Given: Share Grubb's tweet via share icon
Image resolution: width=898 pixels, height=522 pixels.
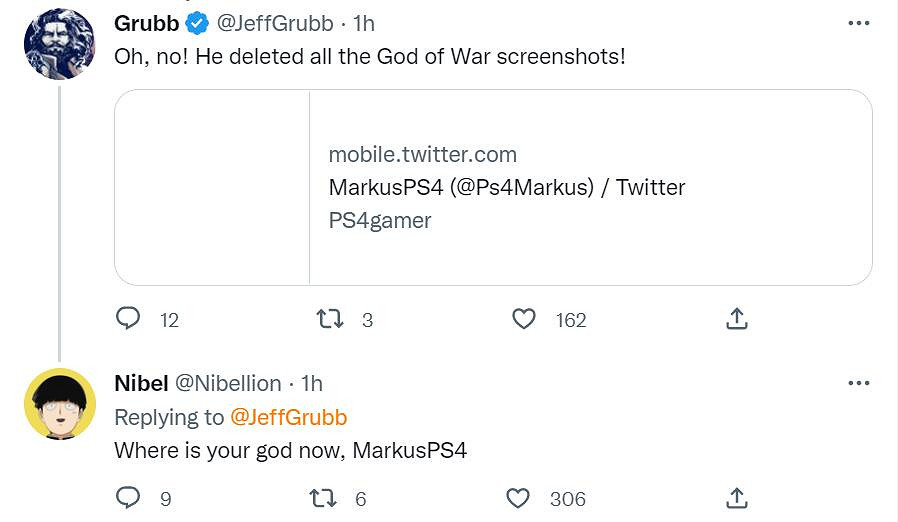Looking at the screenshot, I should [x=736, y=319].
